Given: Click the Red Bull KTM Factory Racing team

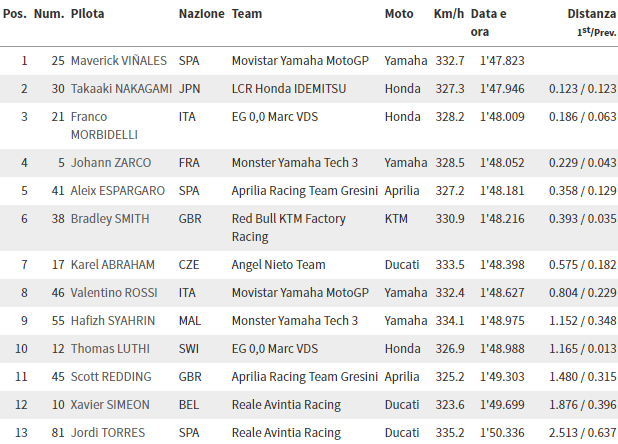Looking at the screenshot, I should (288, 227).
